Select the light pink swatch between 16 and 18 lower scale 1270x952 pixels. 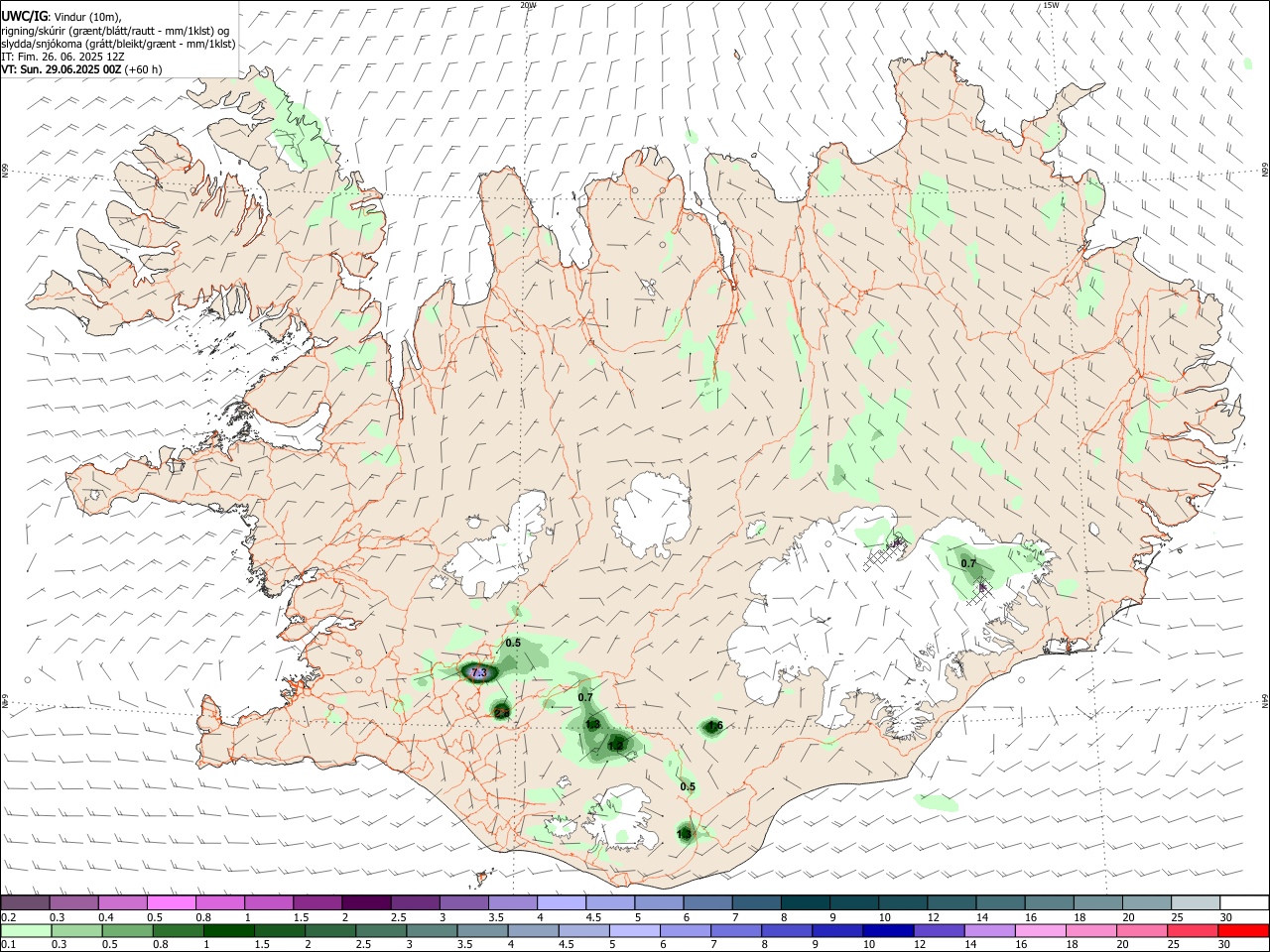(1041, 931)
